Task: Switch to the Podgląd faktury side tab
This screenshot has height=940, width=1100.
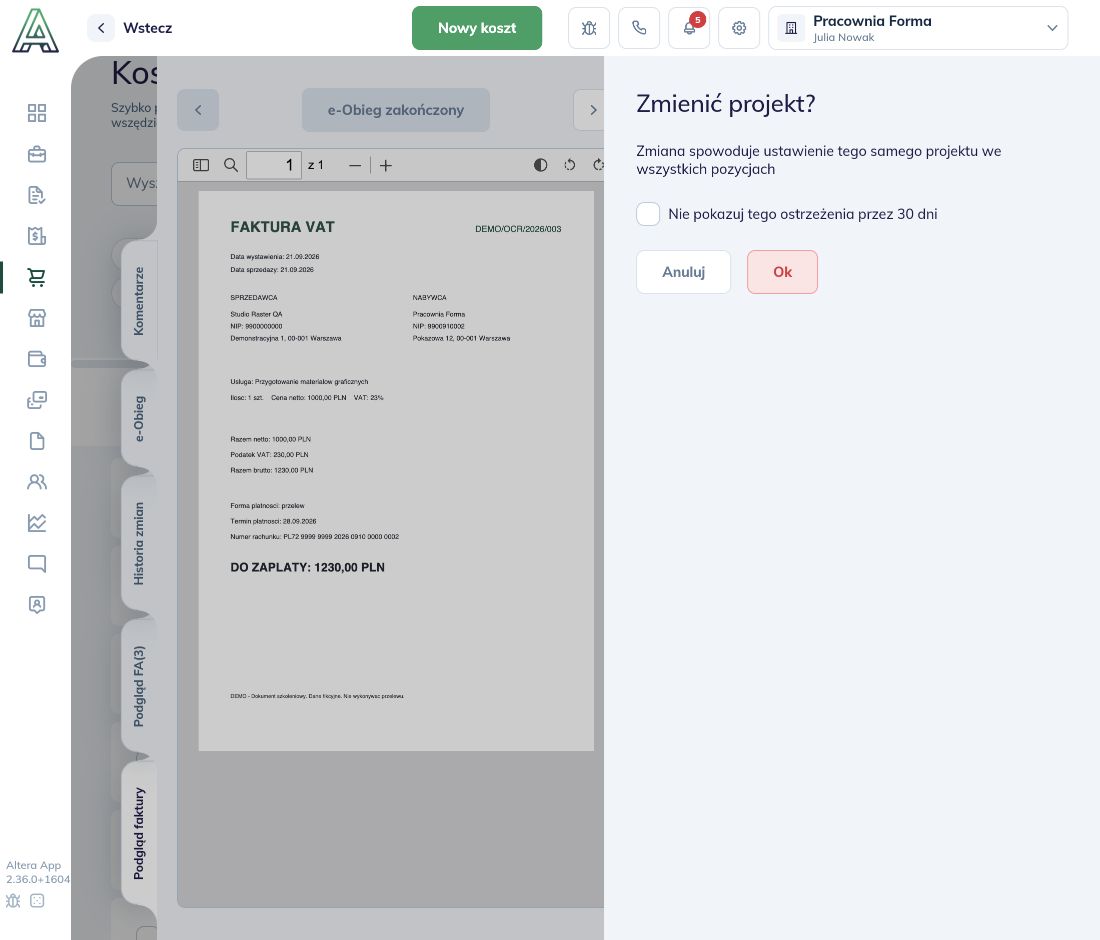Action: pos(139,833)
